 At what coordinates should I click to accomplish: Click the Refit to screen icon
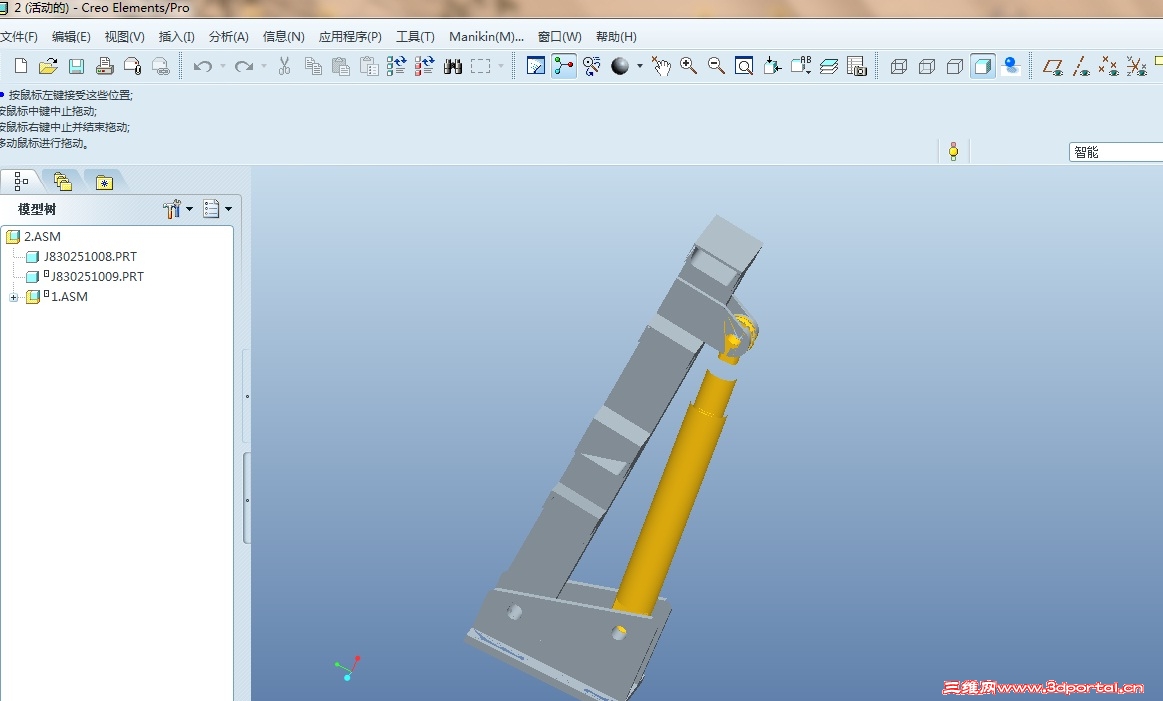click(744, 66)
